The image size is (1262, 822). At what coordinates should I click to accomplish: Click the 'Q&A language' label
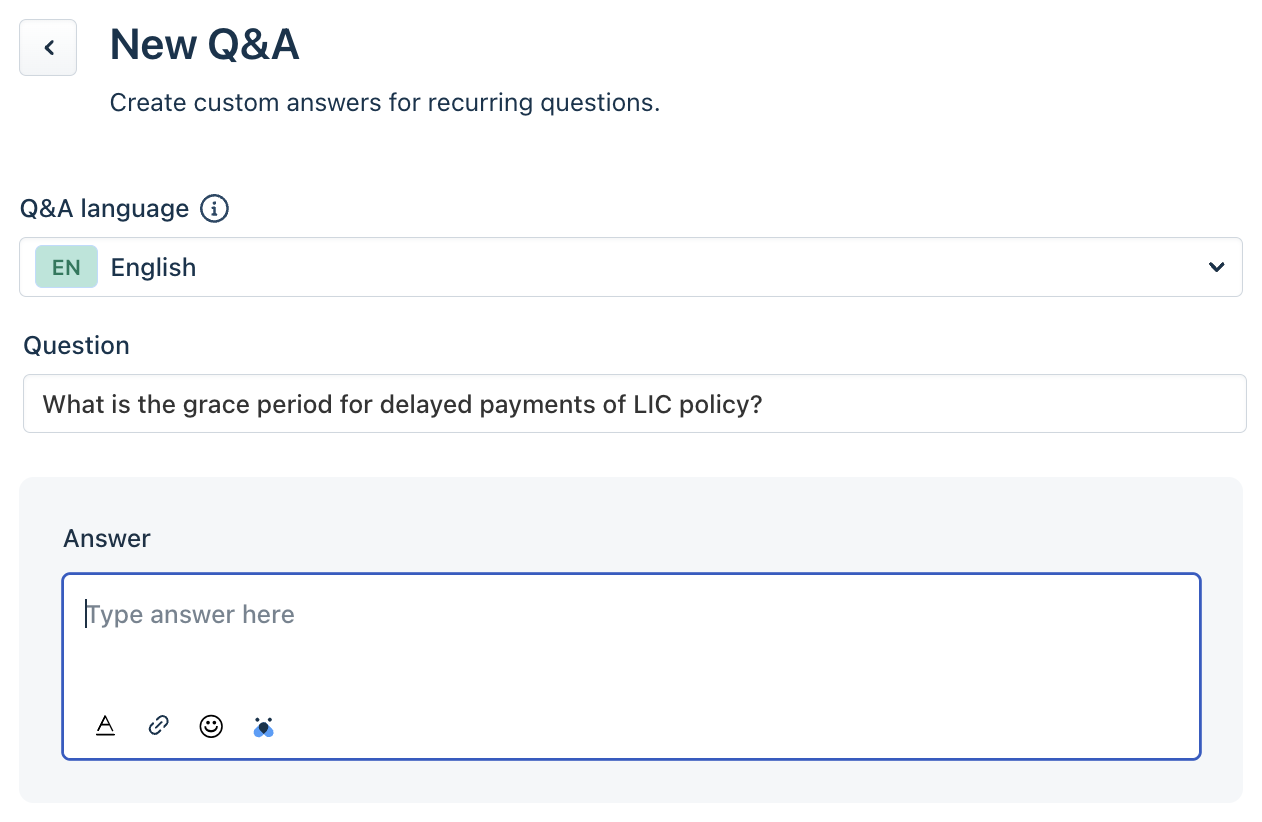click(104, 209)
